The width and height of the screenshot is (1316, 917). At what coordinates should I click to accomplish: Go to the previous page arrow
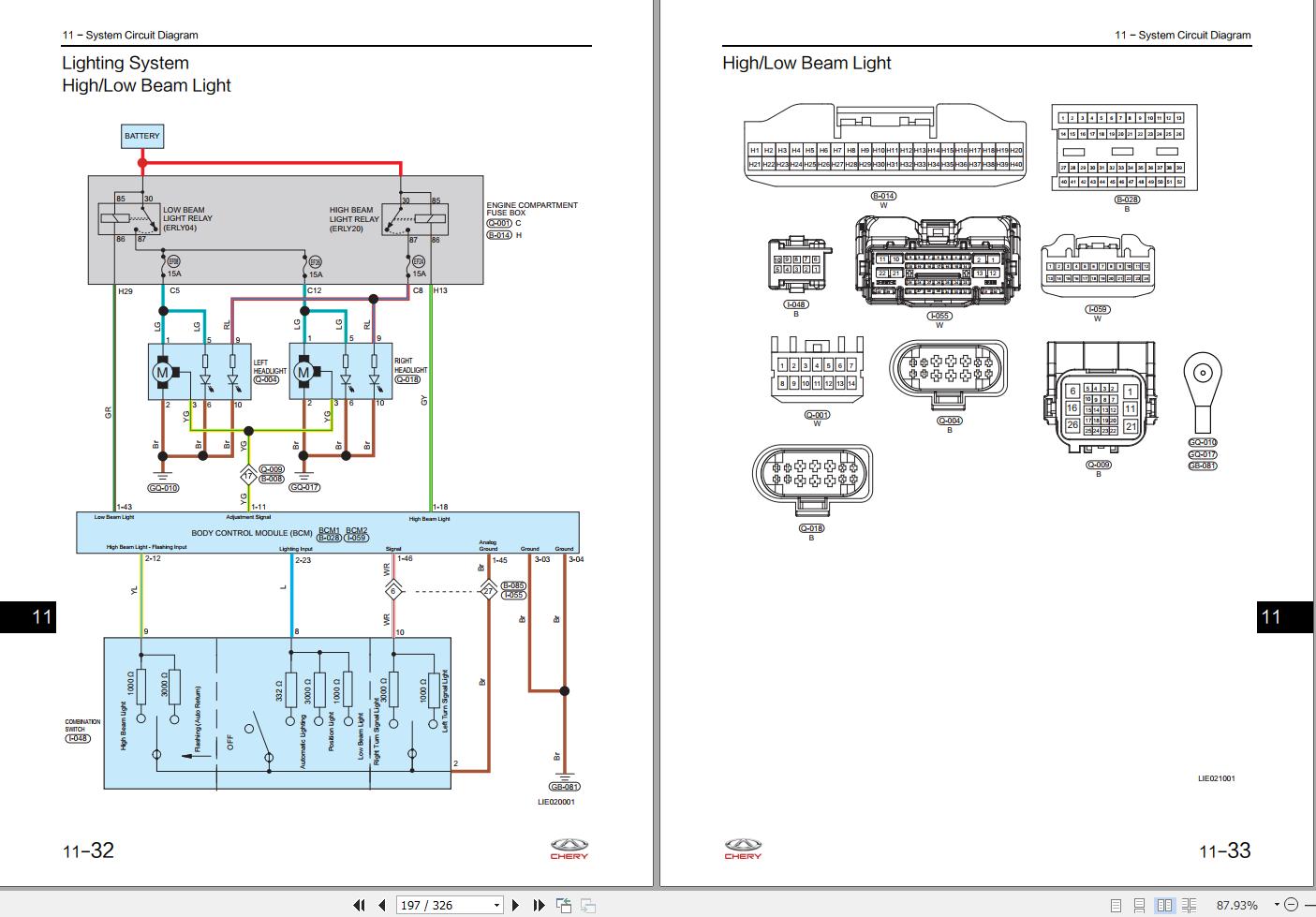(x=380, y=905)
